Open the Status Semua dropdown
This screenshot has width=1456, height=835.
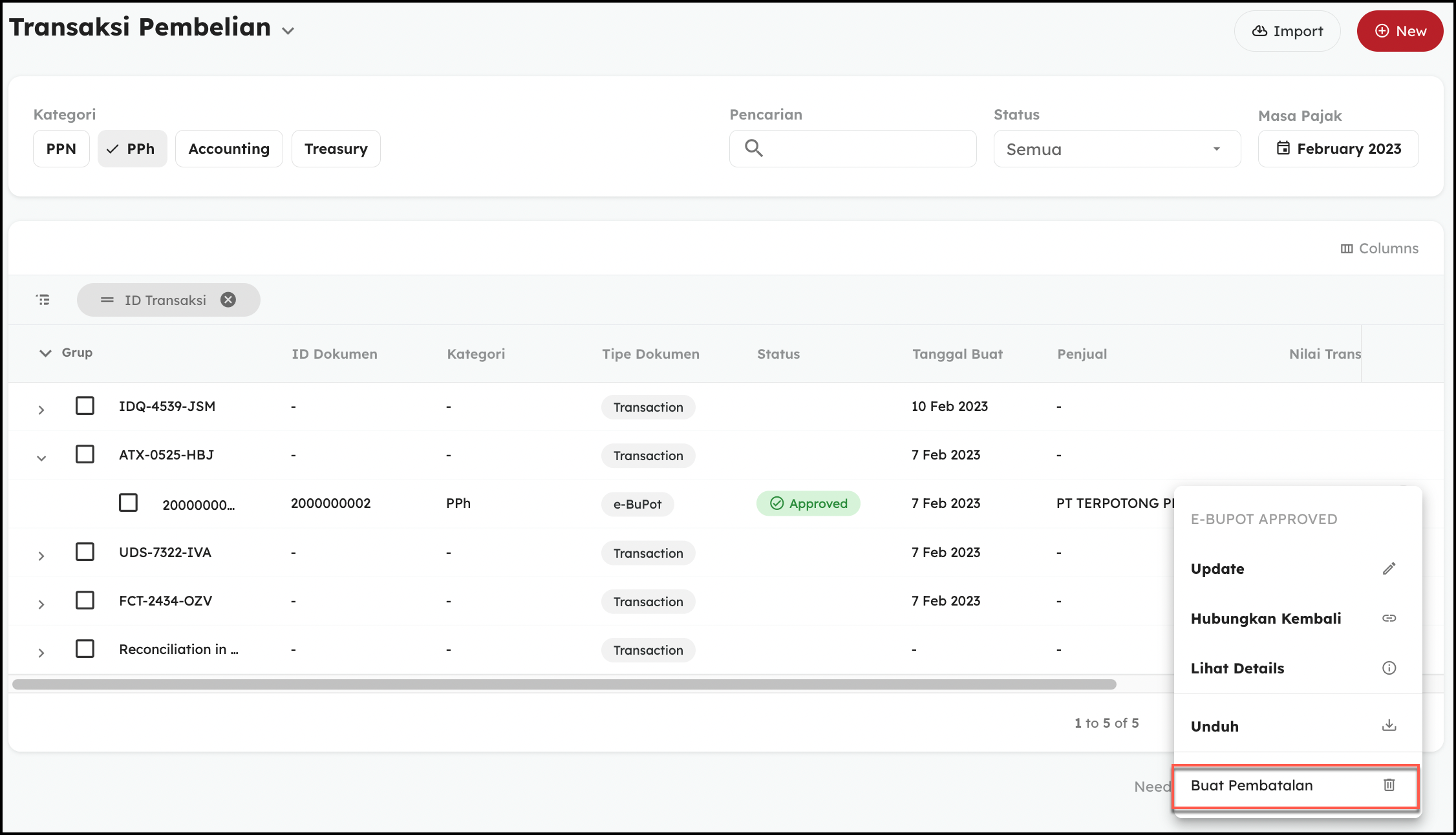[1117, 149]
